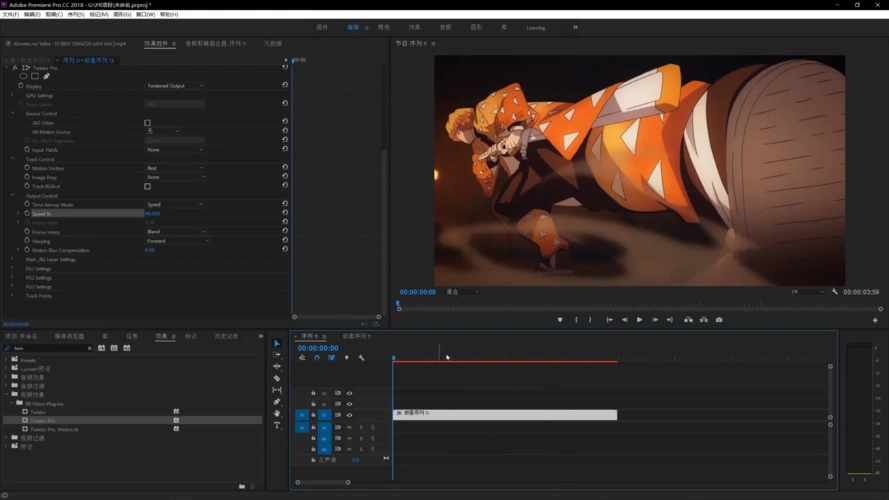Click the ellipse mask icon under Twixtor Pro
Screen dimensions: 889x500
(24, 76)
